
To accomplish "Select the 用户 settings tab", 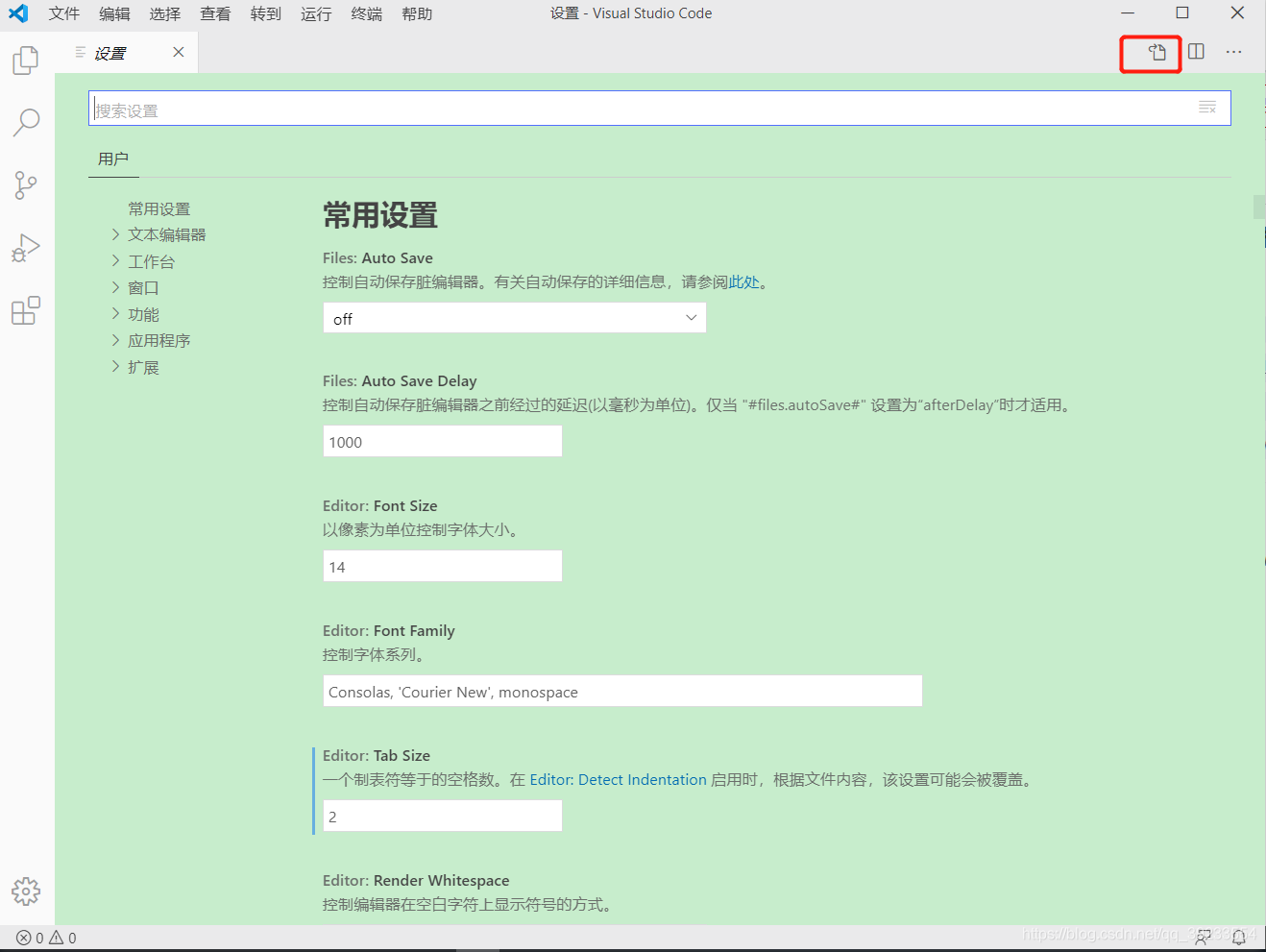I will click(113, 158).
